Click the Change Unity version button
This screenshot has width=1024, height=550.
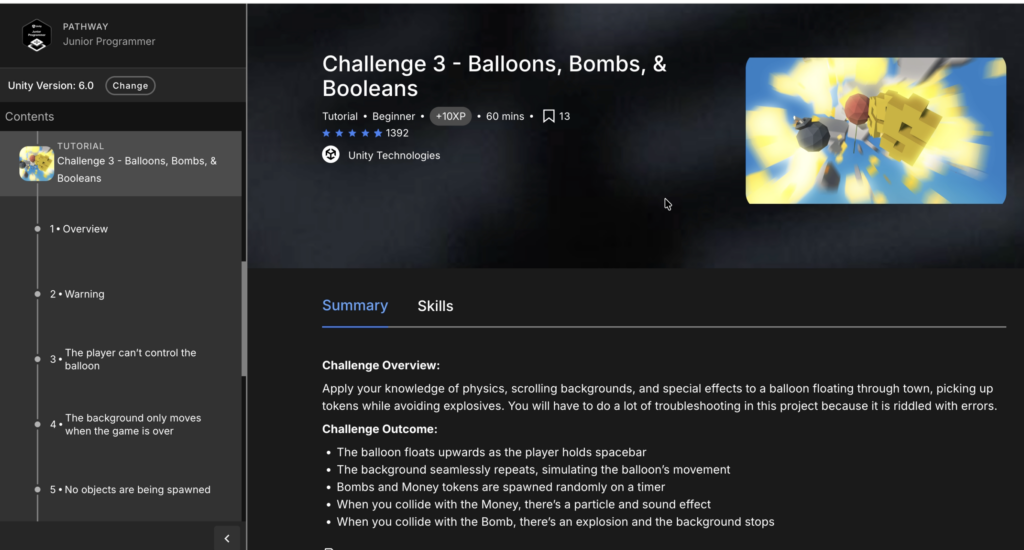[x=130, y=86]
